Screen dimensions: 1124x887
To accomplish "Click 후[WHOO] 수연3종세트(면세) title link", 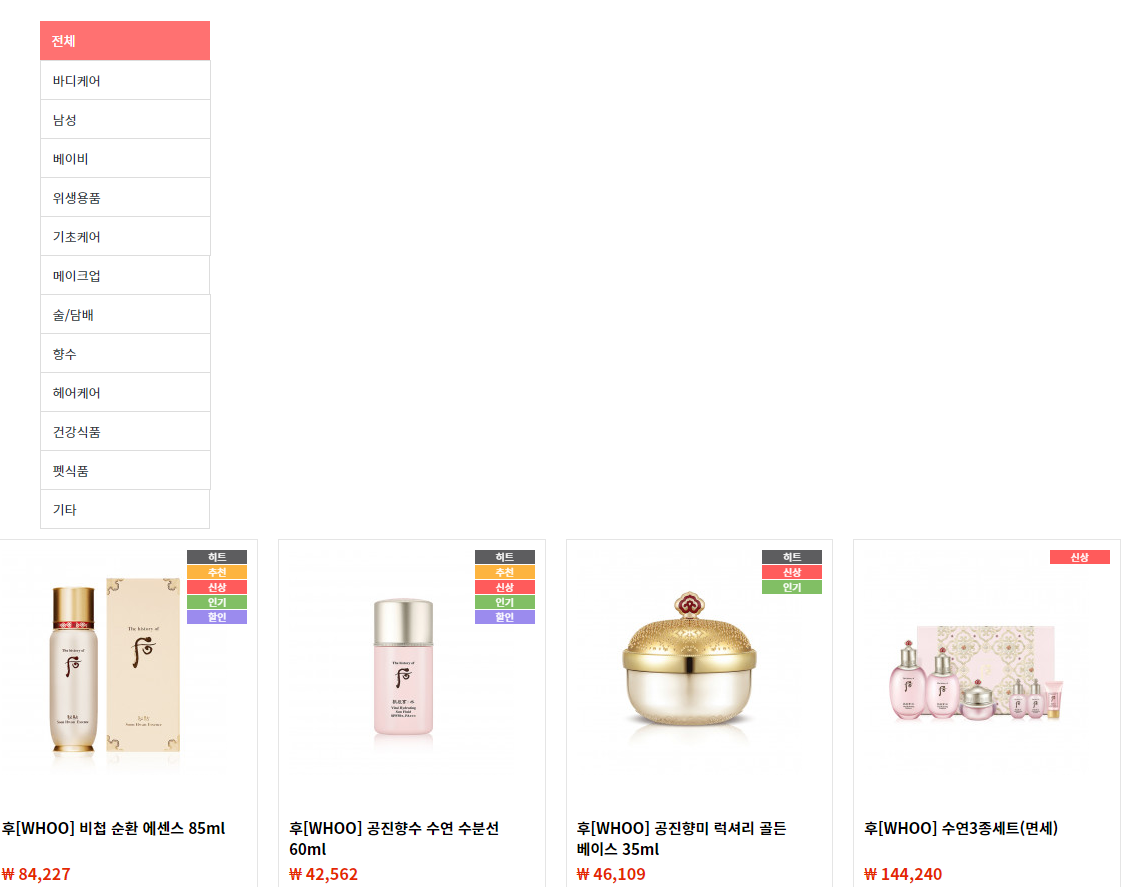I will [x=961, y=828].
